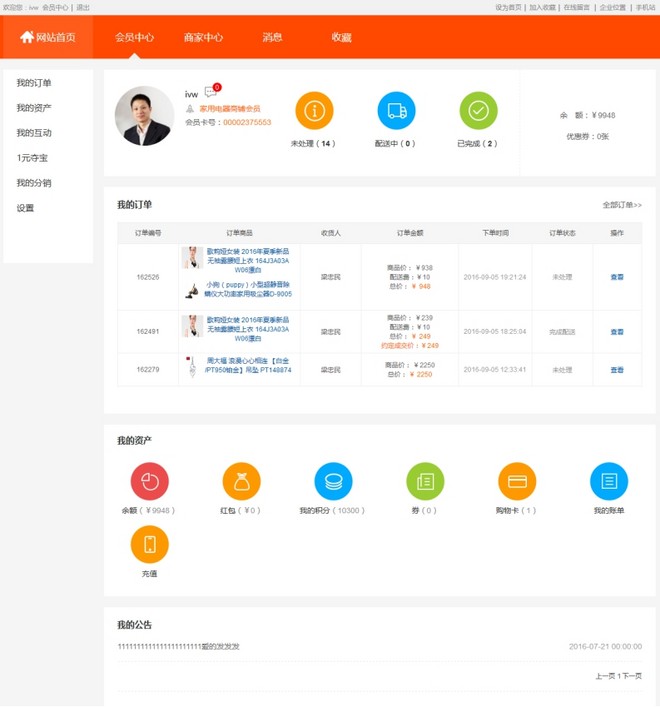This screenshot has height=707, width=660.
Task: Open the 购物卡 shopping card icon
Action: pos(517,482)
